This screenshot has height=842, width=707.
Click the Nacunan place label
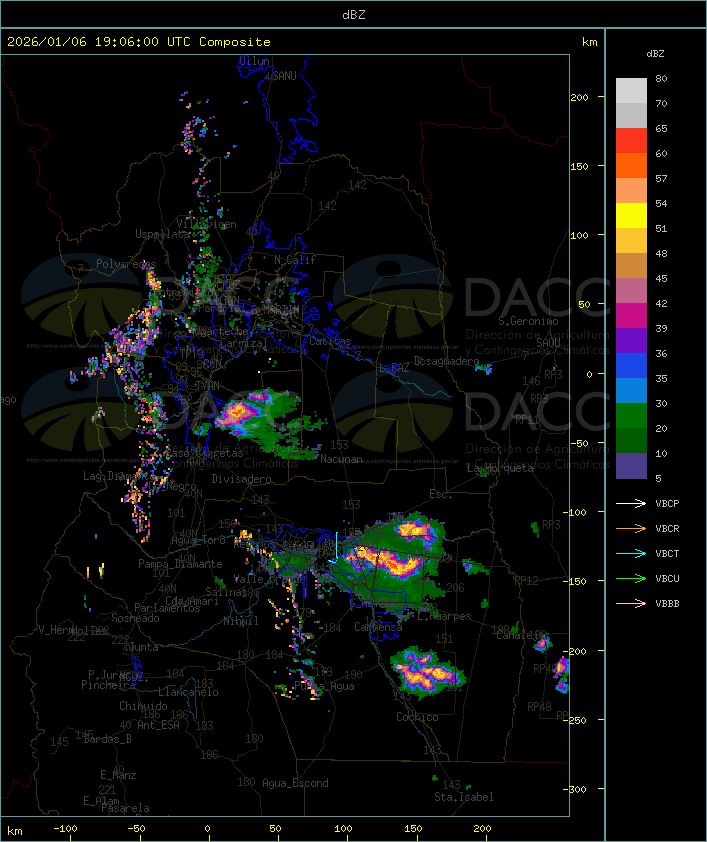(341, 459)
